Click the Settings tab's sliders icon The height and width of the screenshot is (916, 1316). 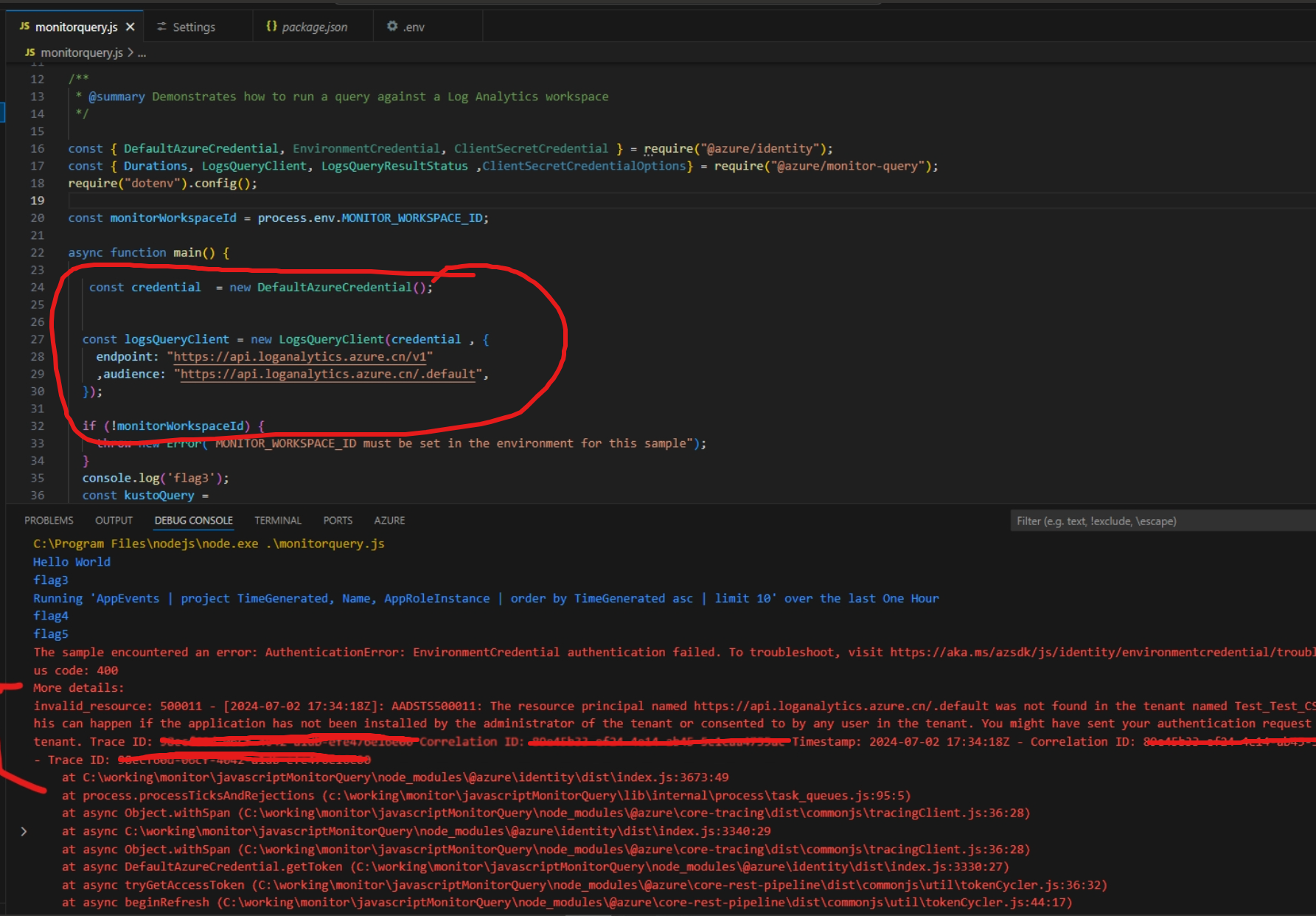tap(161, 27)
